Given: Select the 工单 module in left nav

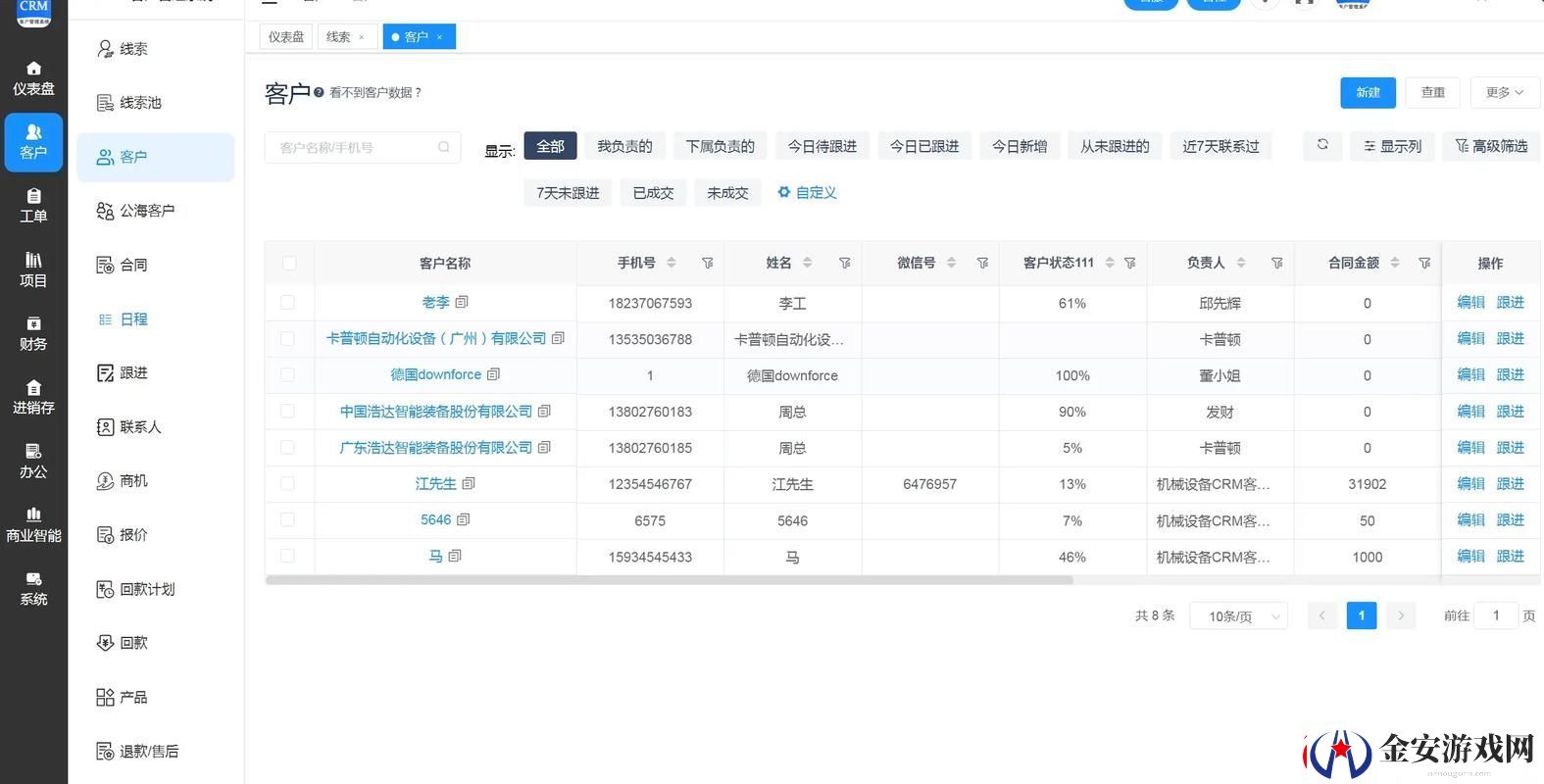Looking at the screenshot, I should [33, 206].
